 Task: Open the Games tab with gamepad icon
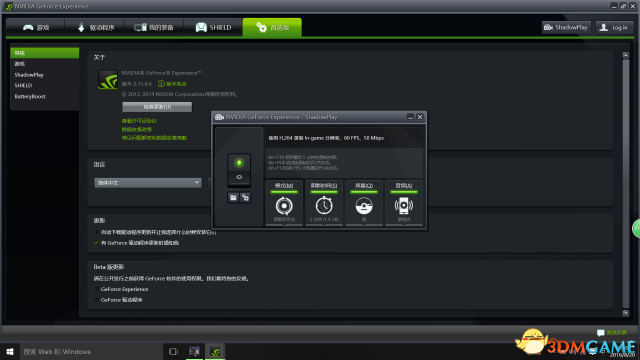pos(36,27)
